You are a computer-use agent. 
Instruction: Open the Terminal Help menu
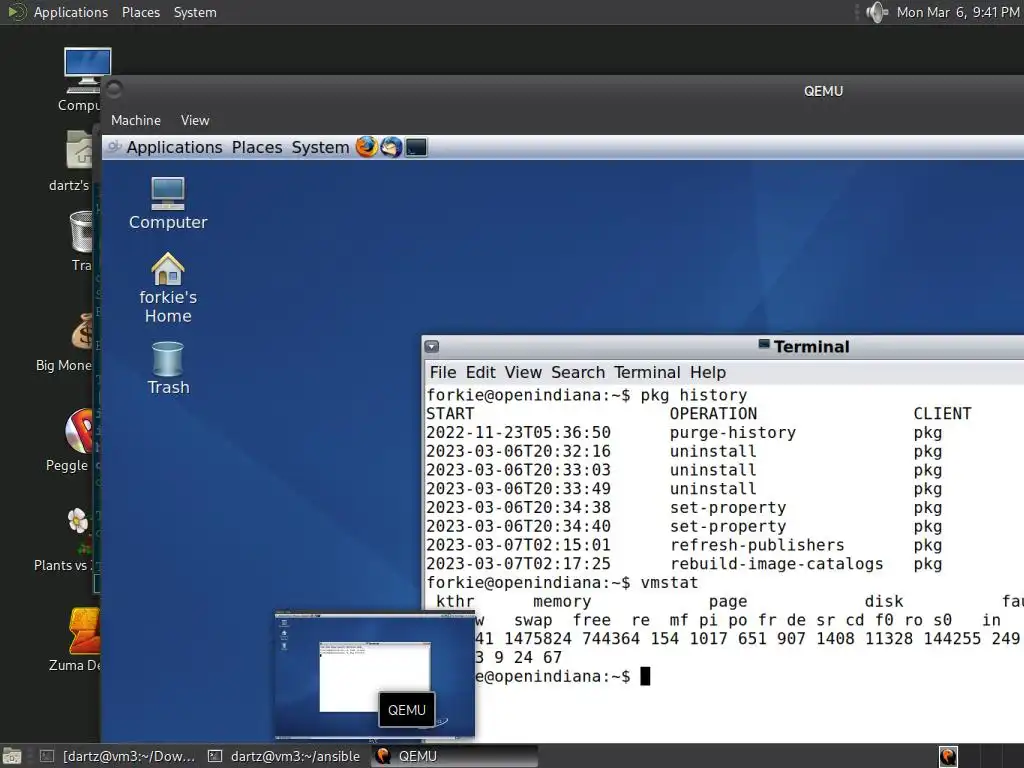(x=708, y=372)
